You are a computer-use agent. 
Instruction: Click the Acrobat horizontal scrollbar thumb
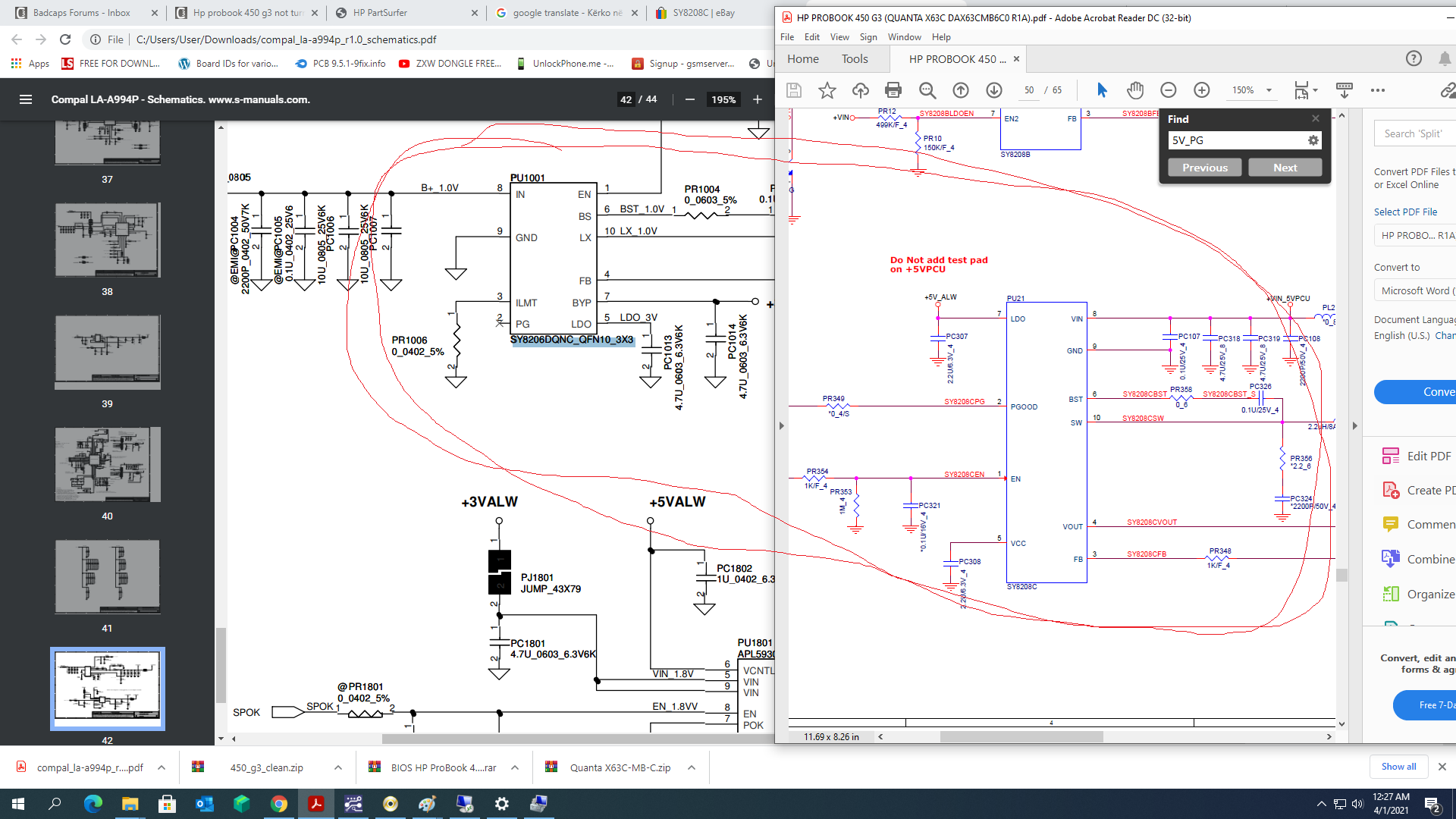[1021, 736]
